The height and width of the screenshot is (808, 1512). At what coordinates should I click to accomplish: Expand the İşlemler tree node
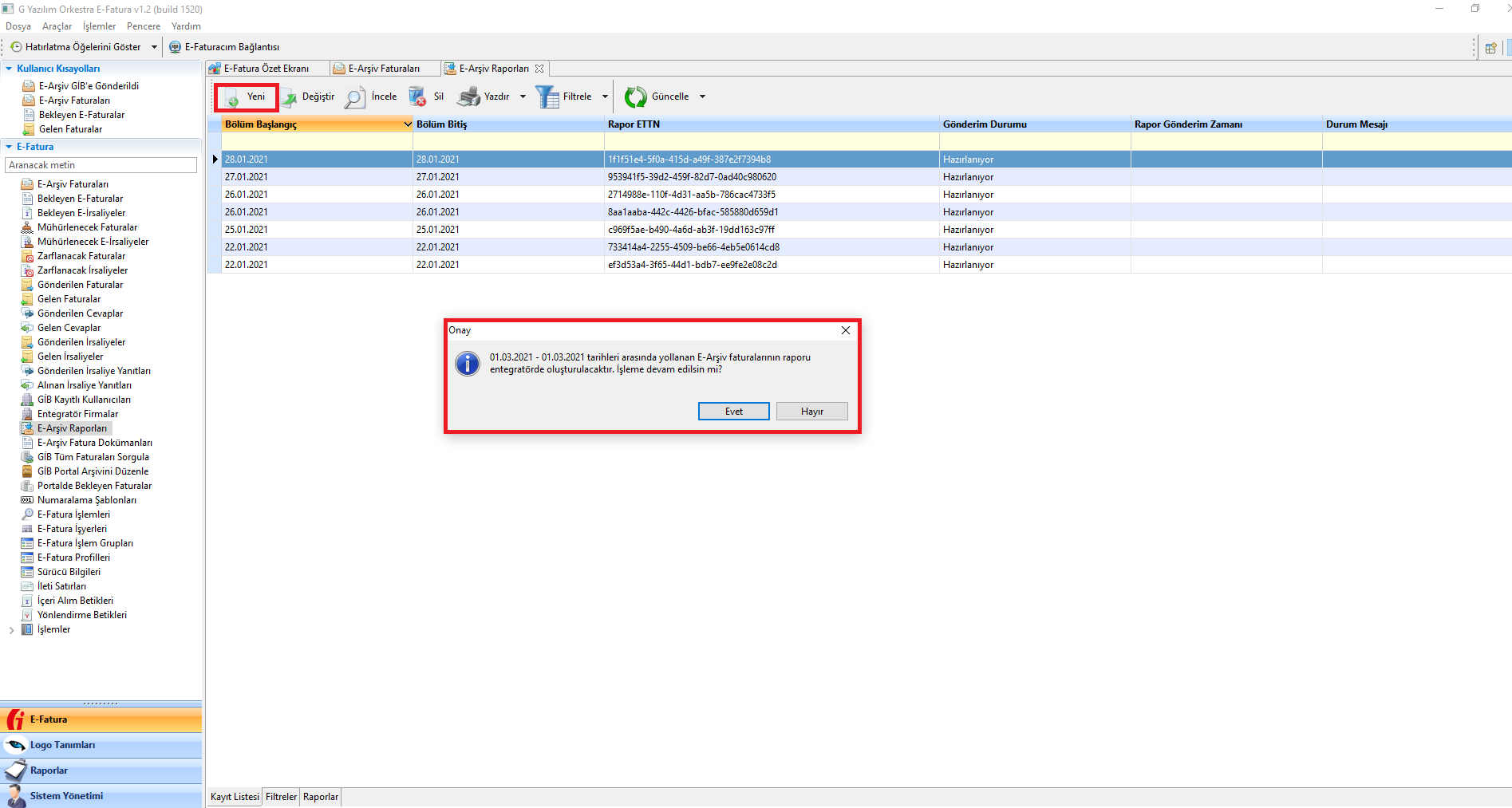tap(11, 630)
